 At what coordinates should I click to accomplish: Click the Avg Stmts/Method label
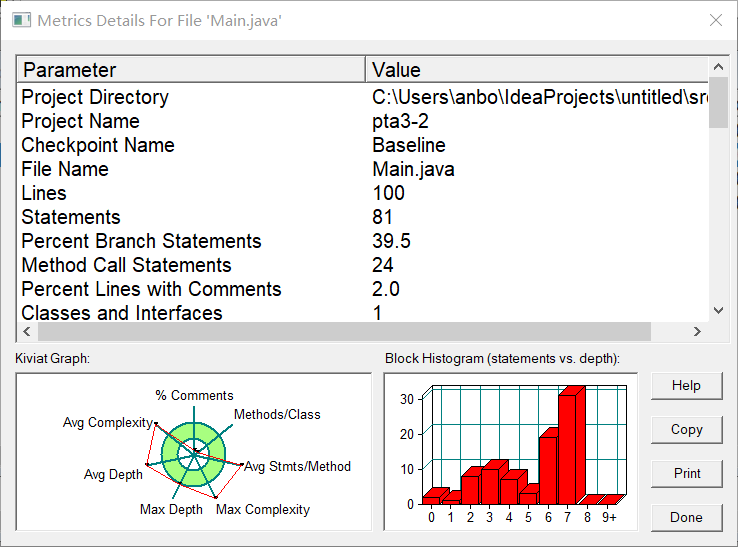pyautogui.click(x=297, y=467)
